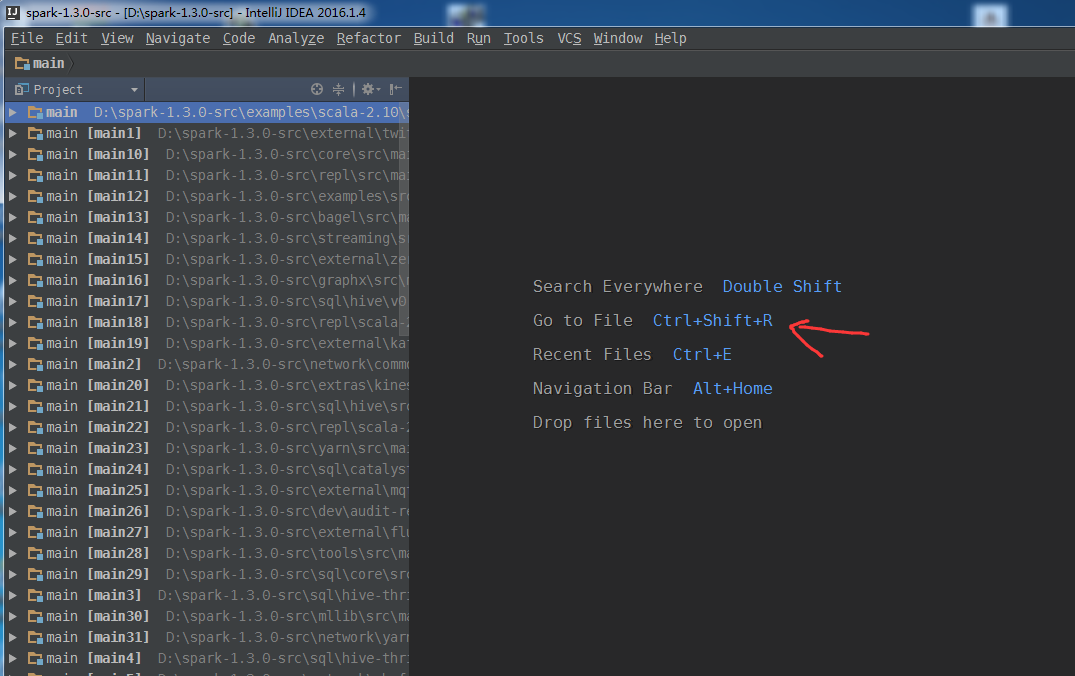
Task: Click the folder icon of main [main28]
Action: pyautogui.click(x=35, y=554)
